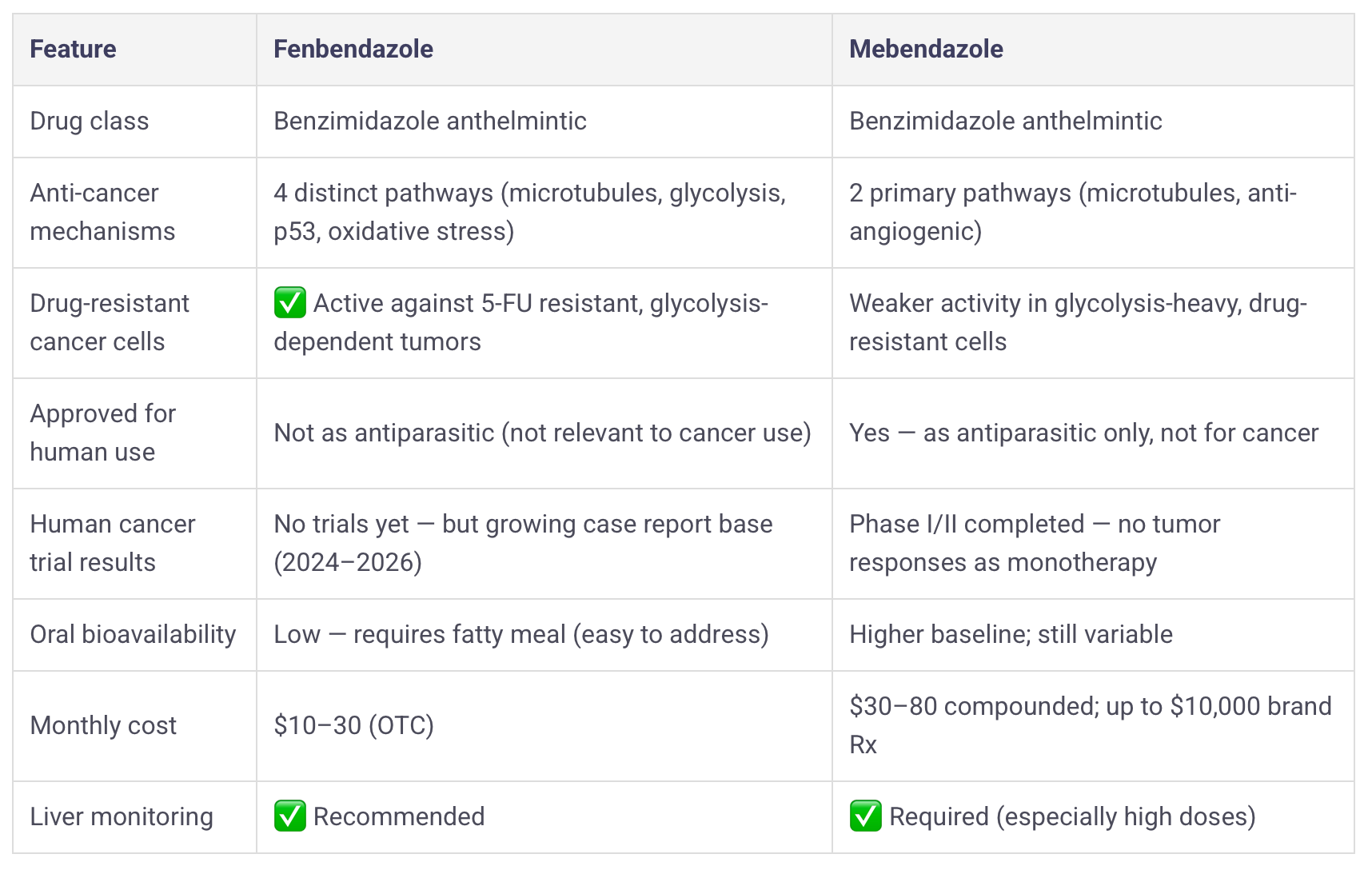The height and width of the screenshot is (870, 1372).
Task: Click the green checkmark beside "Required (especially high doses)"
Action: coord(865,816)
